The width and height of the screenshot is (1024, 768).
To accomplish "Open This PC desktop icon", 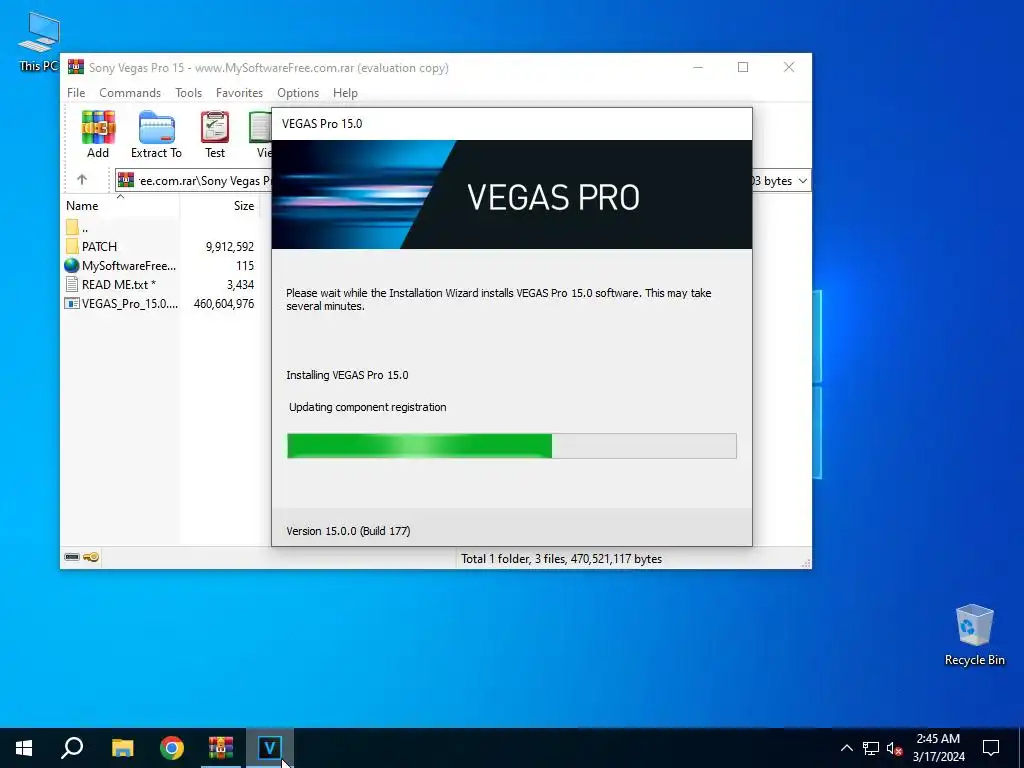I will tap(39, 41).
